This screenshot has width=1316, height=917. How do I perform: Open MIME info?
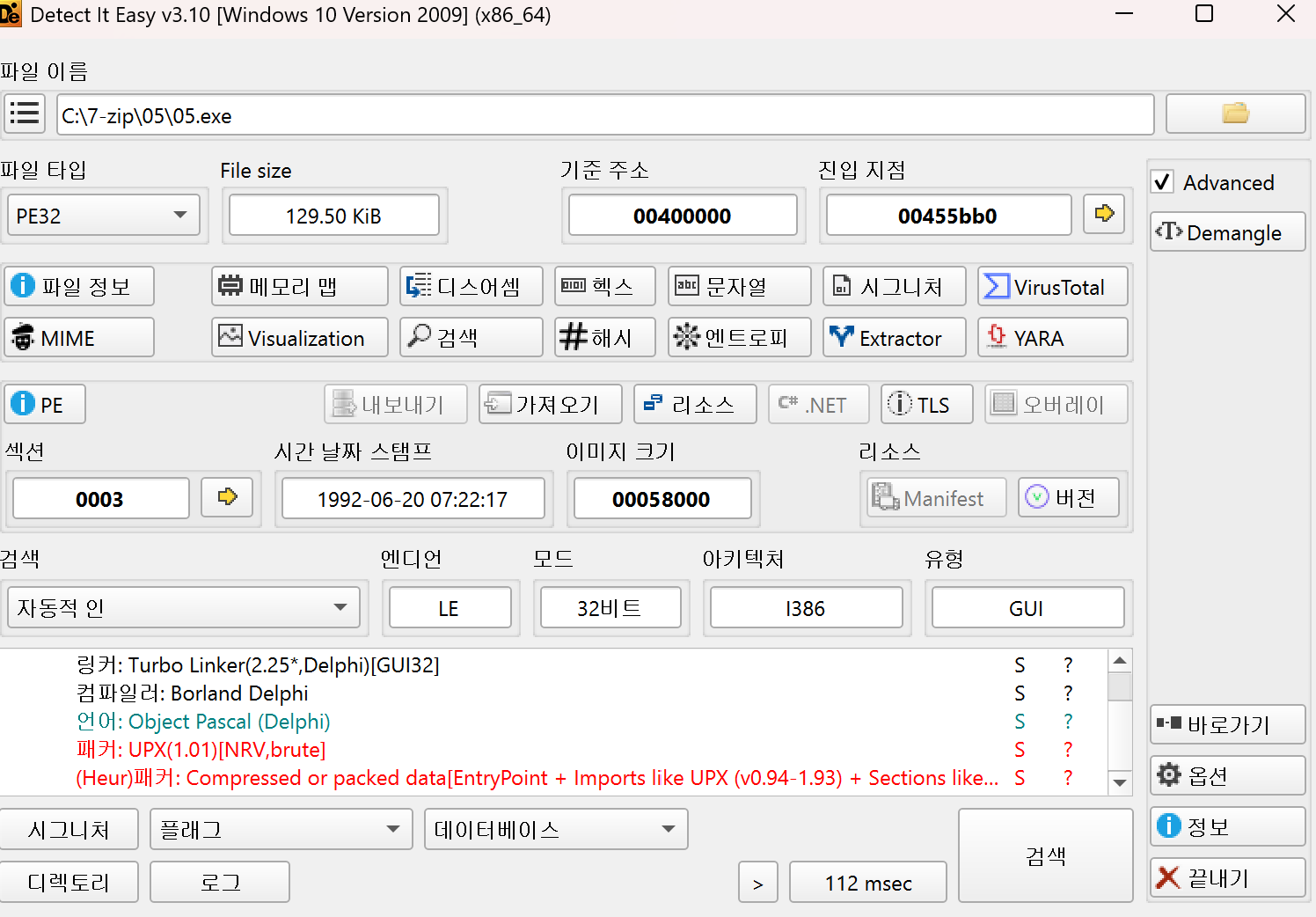pyautogui.click(x=79, y=337)
